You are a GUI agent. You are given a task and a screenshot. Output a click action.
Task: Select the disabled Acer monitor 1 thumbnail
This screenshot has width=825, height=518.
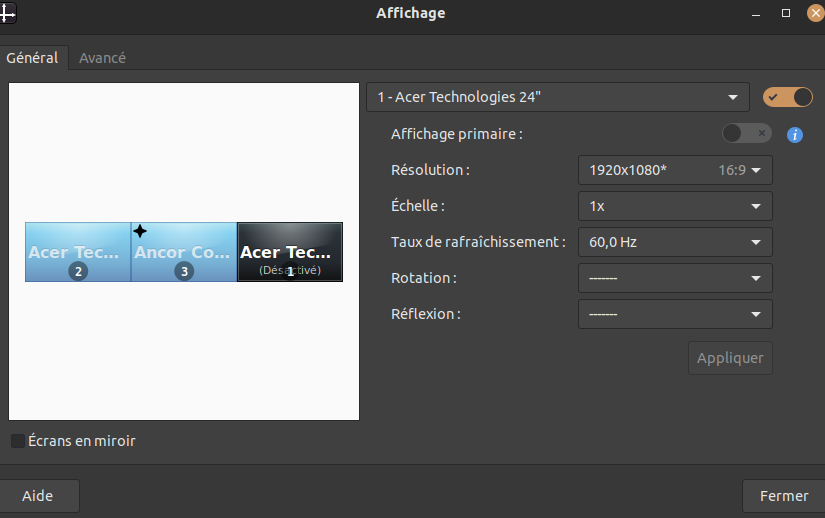[x=290, y=250]
